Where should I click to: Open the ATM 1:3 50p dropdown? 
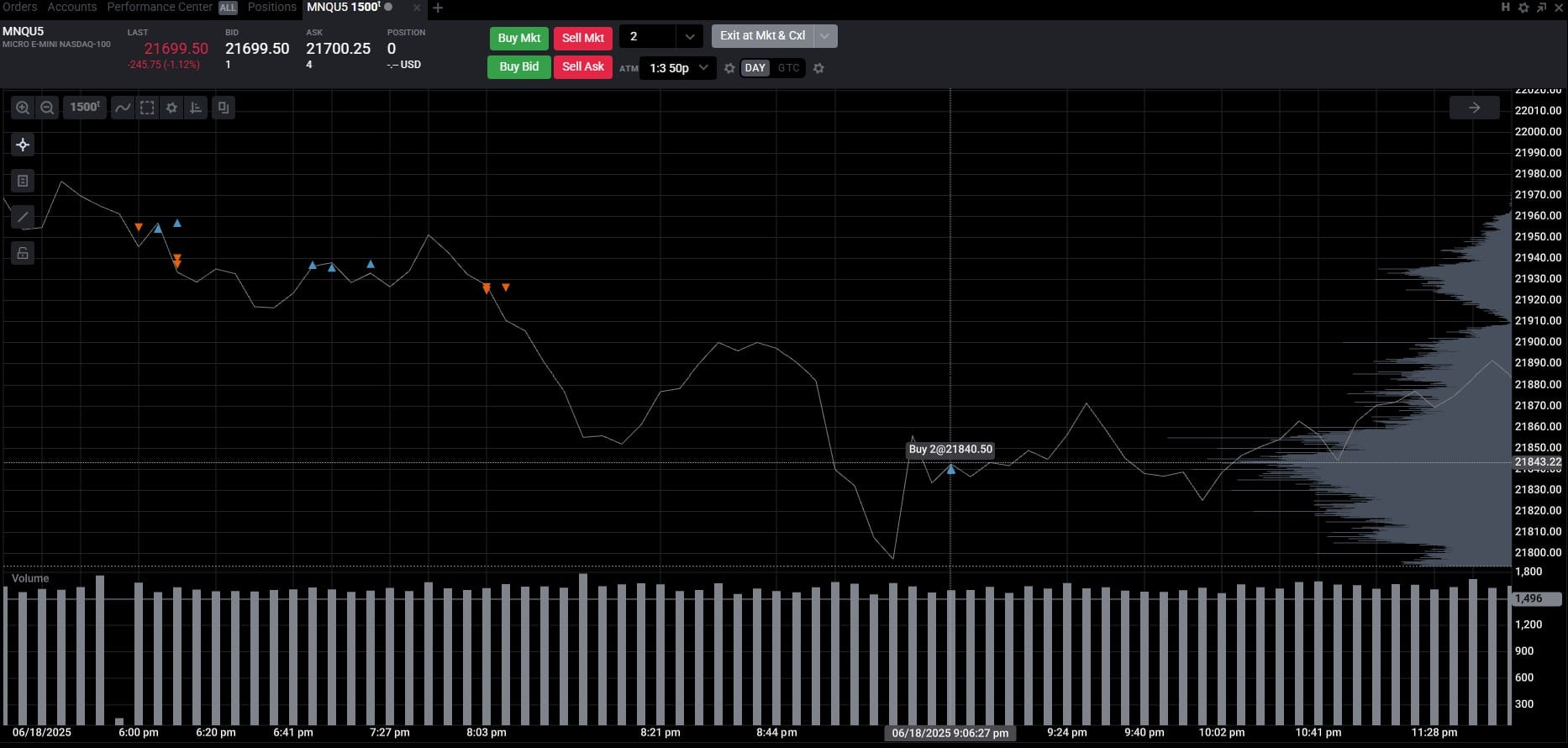(678, 68)
